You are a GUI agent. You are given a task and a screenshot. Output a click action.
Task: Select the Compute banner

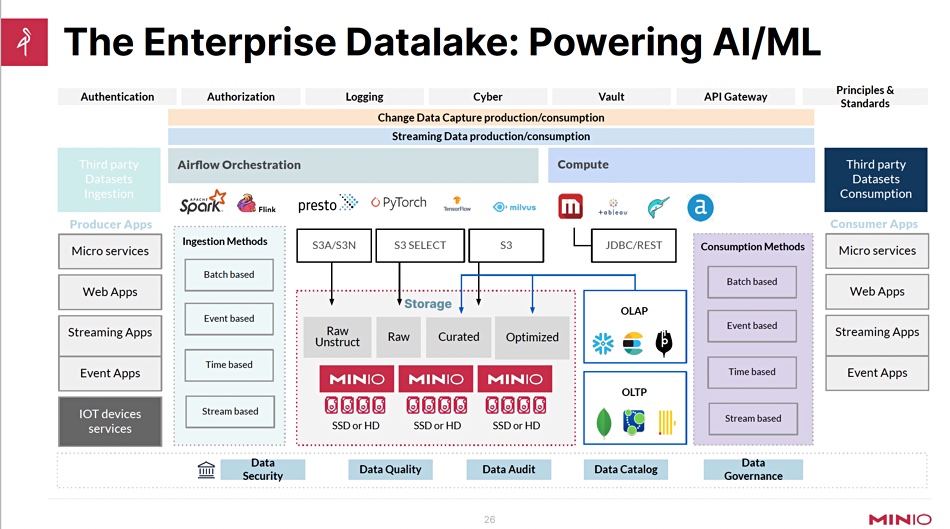tap(682, 165)
